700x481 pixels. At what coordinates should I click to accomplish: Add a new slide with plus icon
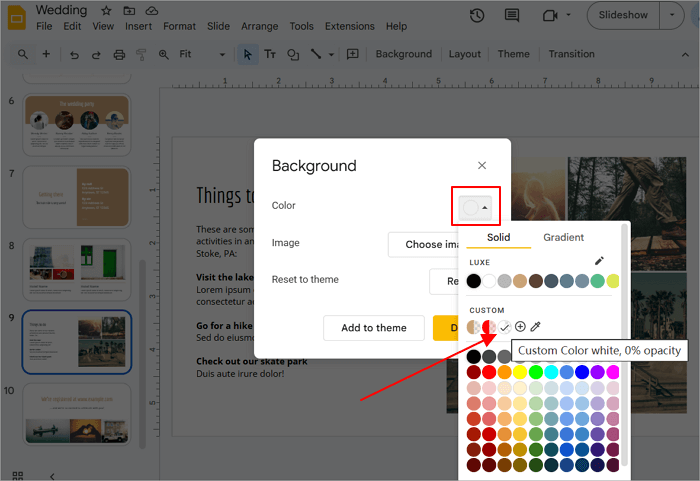click(x=46, y=54)
